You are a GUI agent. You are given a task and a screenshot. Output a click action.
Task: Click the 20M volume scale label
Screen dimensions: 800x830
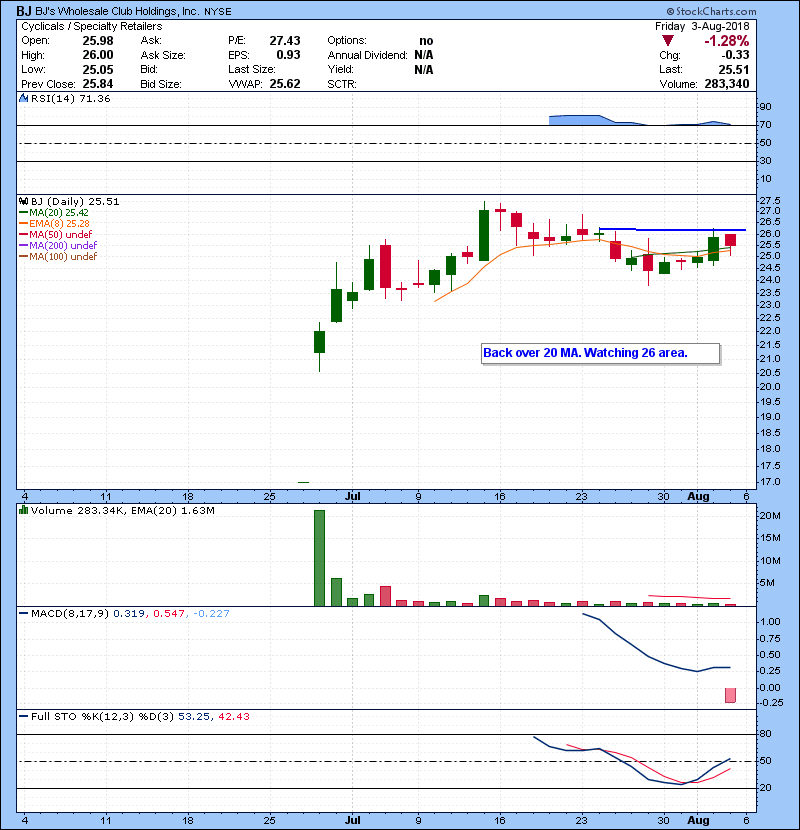pos(770,516)
